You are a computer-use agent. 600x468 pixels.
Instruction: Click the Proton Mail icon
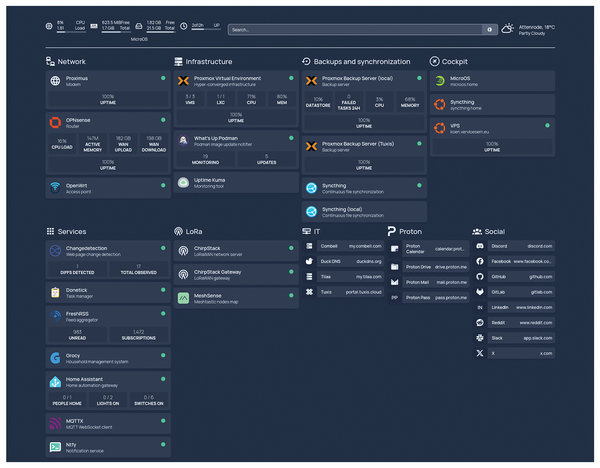(395, 282)
